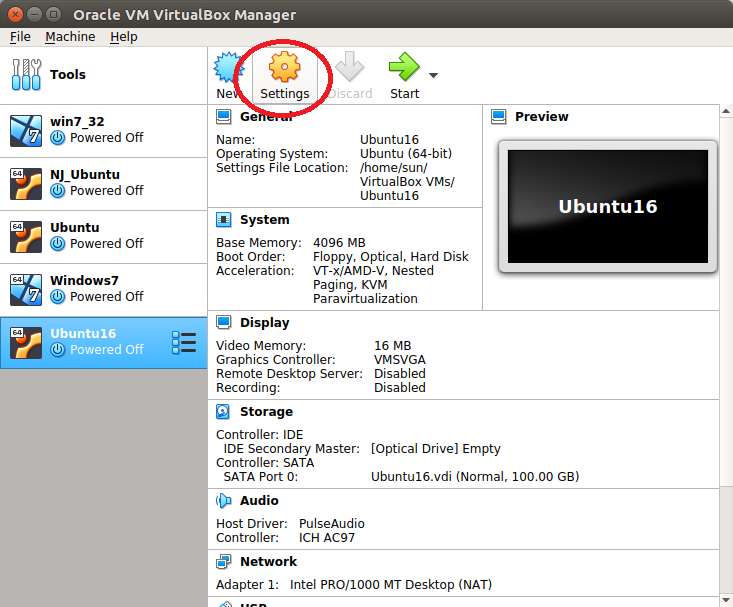Click the Boot Order value text
733x607 pixels.
pos(391,257)
